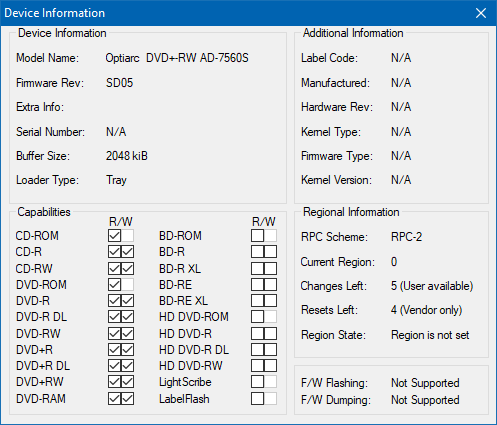This screenshot has width=497, height=425.
Task: Click the Label Code N/A value
Action: coord(401,58)
